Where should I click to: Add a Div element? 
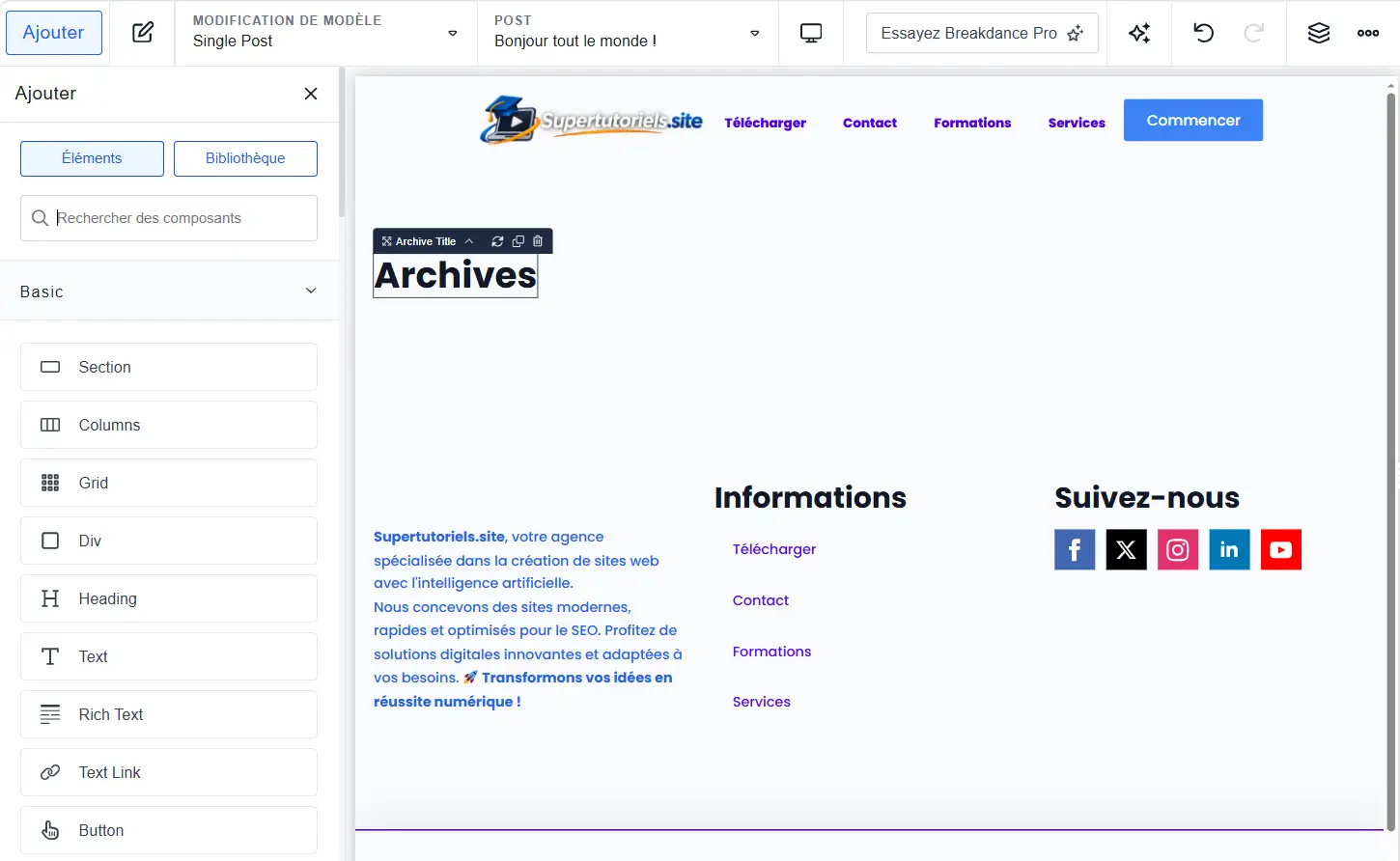(x=169, y=541)
